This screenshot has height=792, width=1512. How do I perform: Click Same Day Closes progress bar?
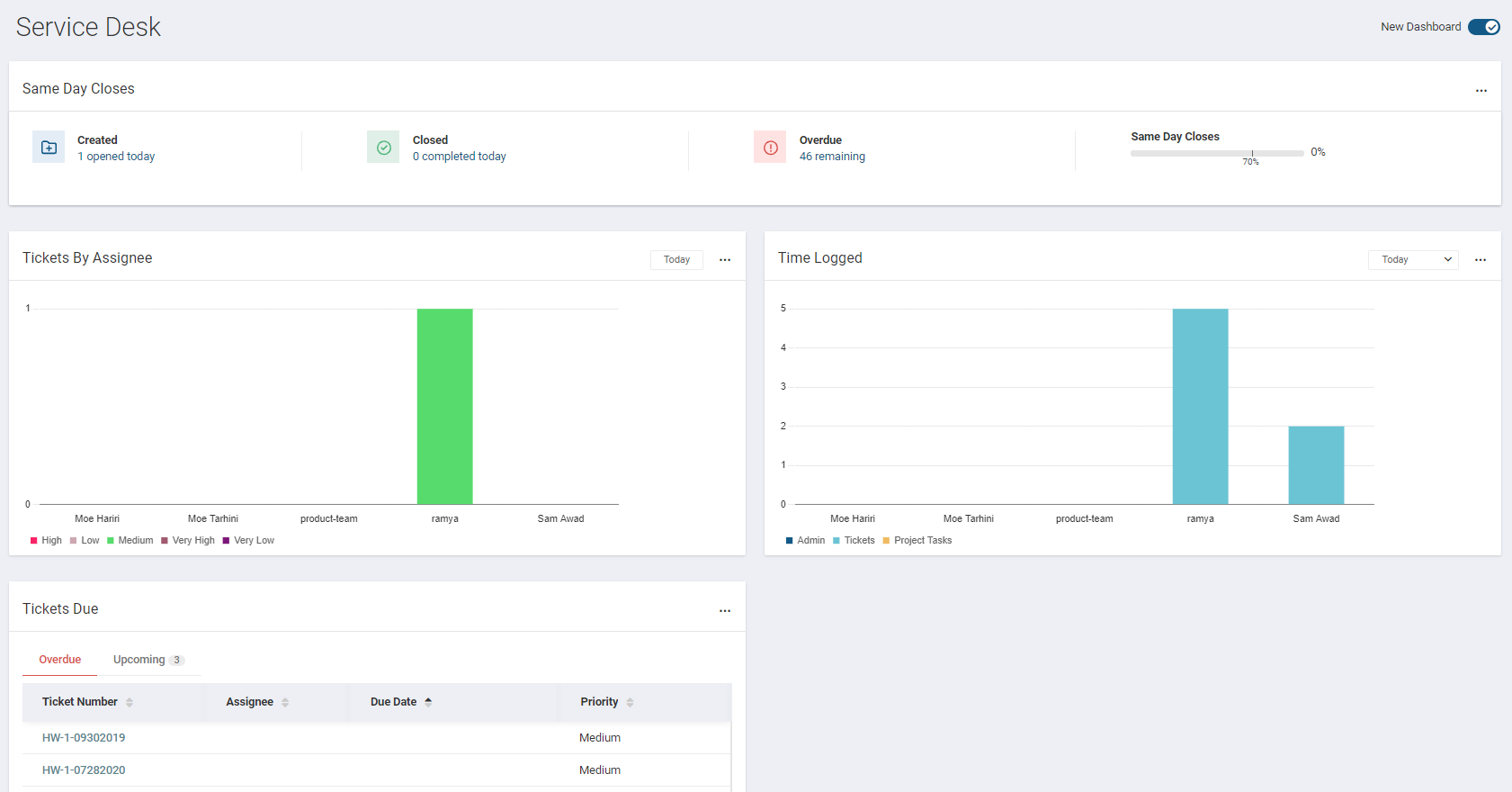point(1217,153)
